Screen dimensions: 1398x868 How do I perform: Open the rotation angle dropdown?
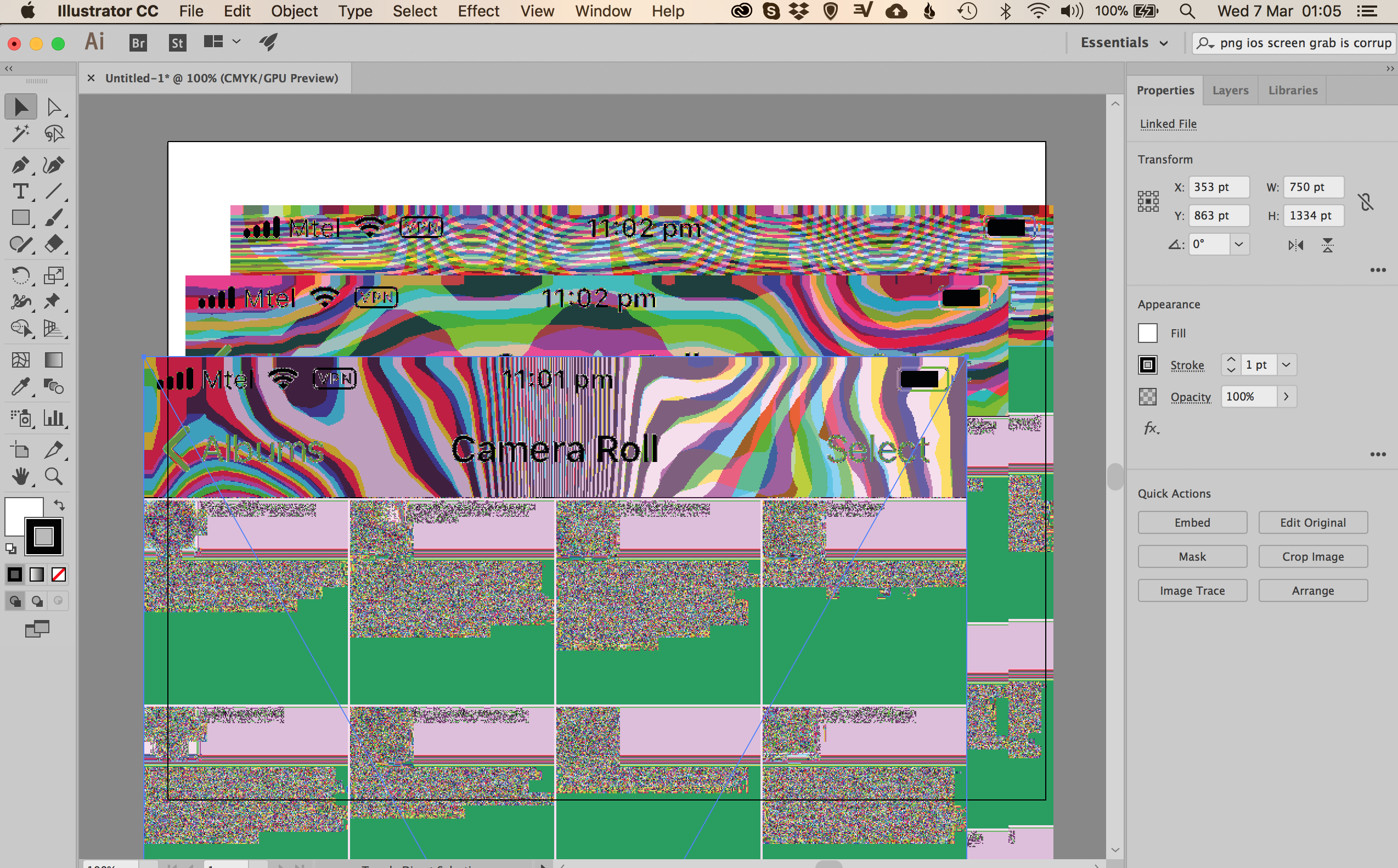pyautogui.click(x=1239, y=245)
